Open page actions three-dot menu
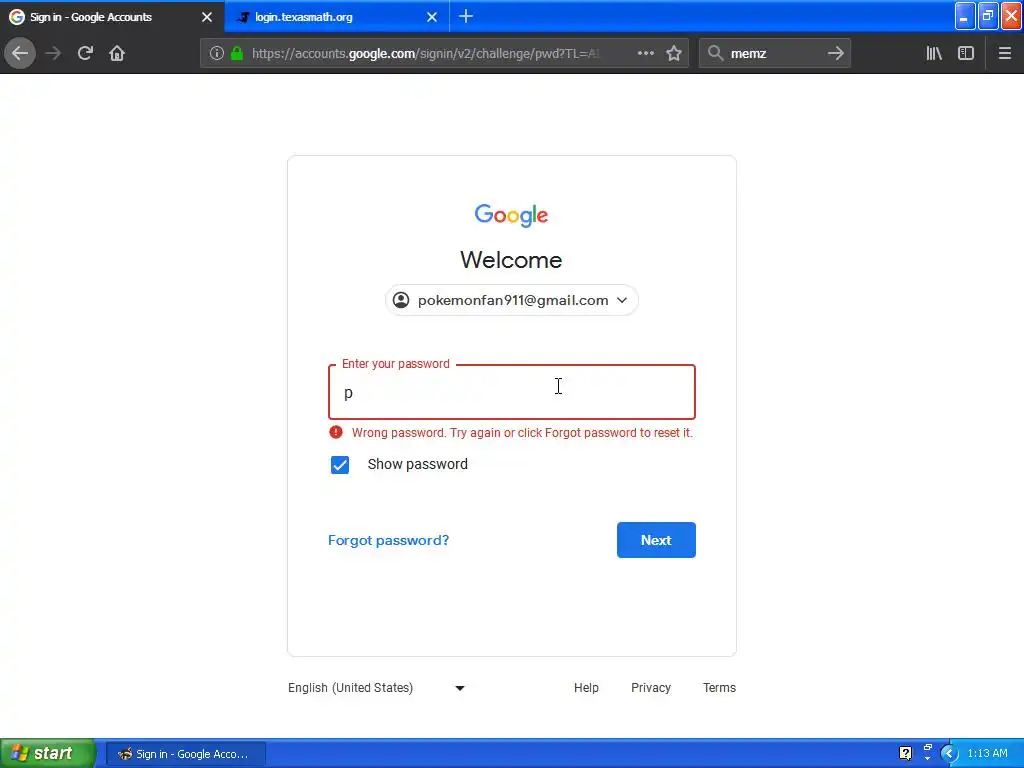The width and height of the screenshot is (1024, 768). click(x=645, y=54)
